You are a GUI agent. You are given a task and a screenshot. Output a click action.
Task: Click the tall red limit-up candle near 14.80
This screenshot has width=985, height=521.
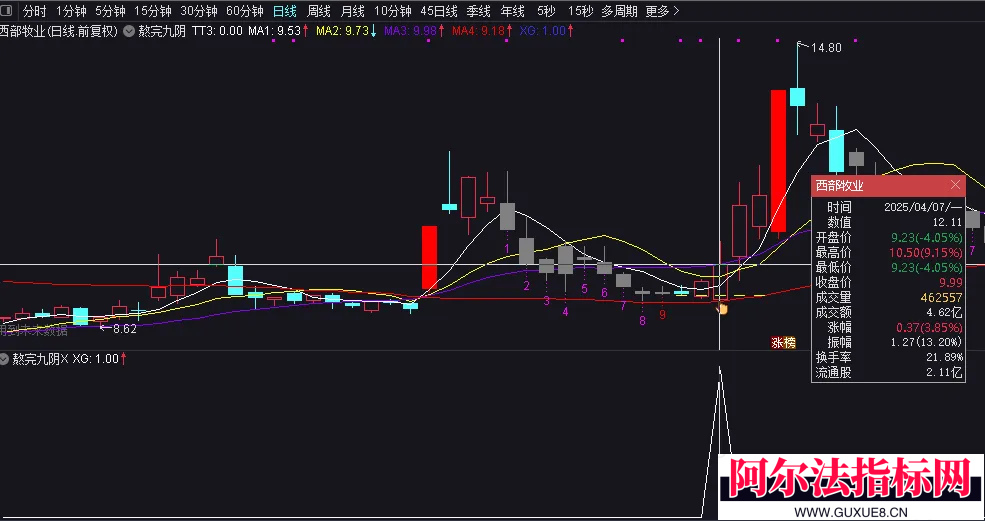(778, 161)
